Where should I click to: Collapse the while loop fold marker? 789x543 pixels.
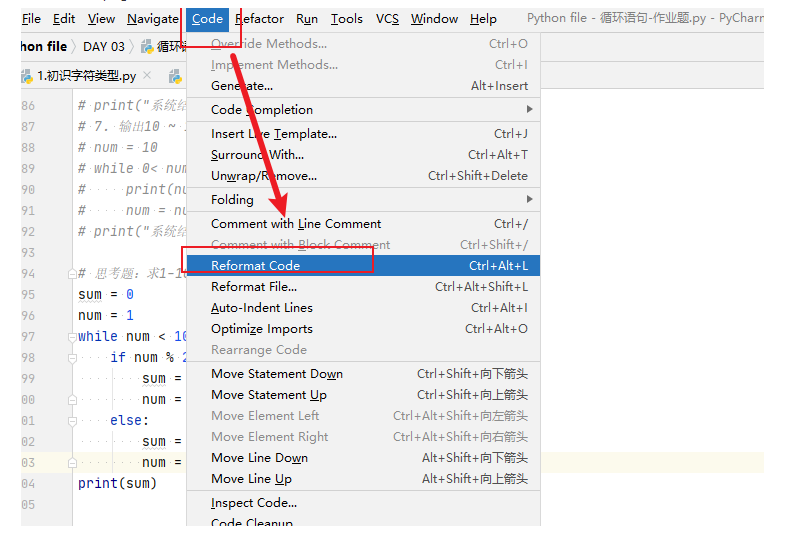point(72,337)
